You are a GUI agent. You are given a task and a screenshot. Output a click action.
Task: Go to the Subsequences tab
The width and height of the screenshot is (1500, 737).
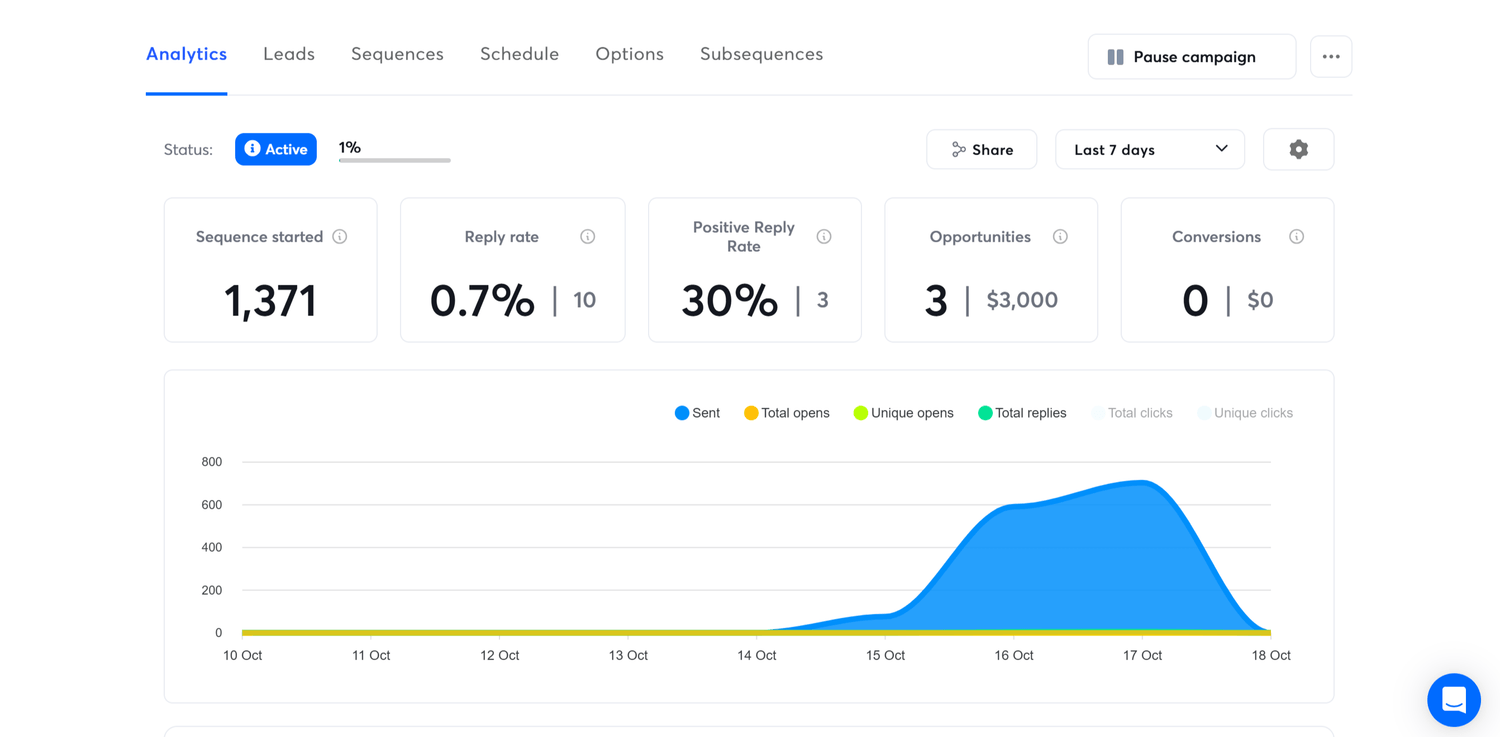tap(761, 54)
